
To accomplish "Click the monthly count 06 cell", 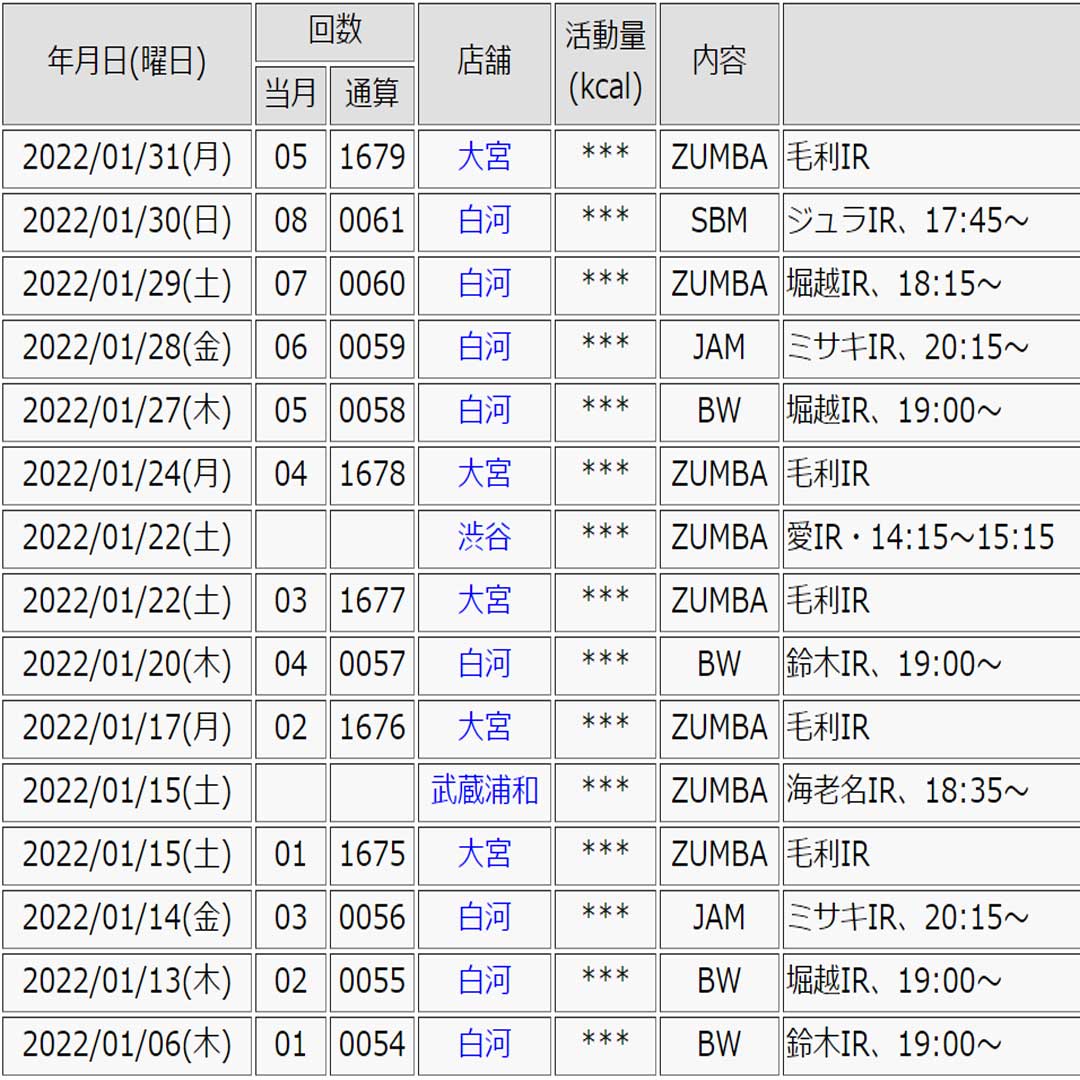I will pos(291,349).
